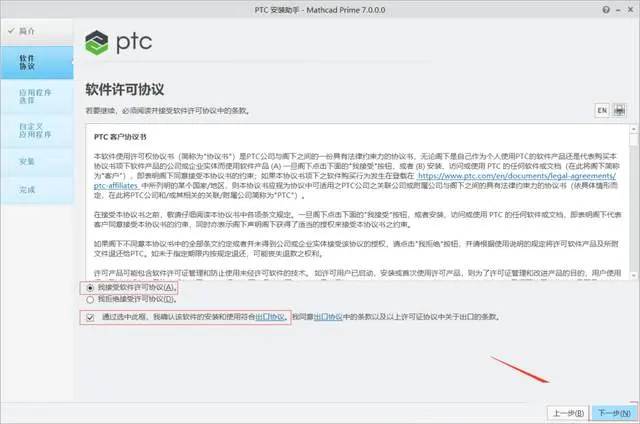Click the printer icon
The image size is (640, 424).
click(x=620, y=110)
